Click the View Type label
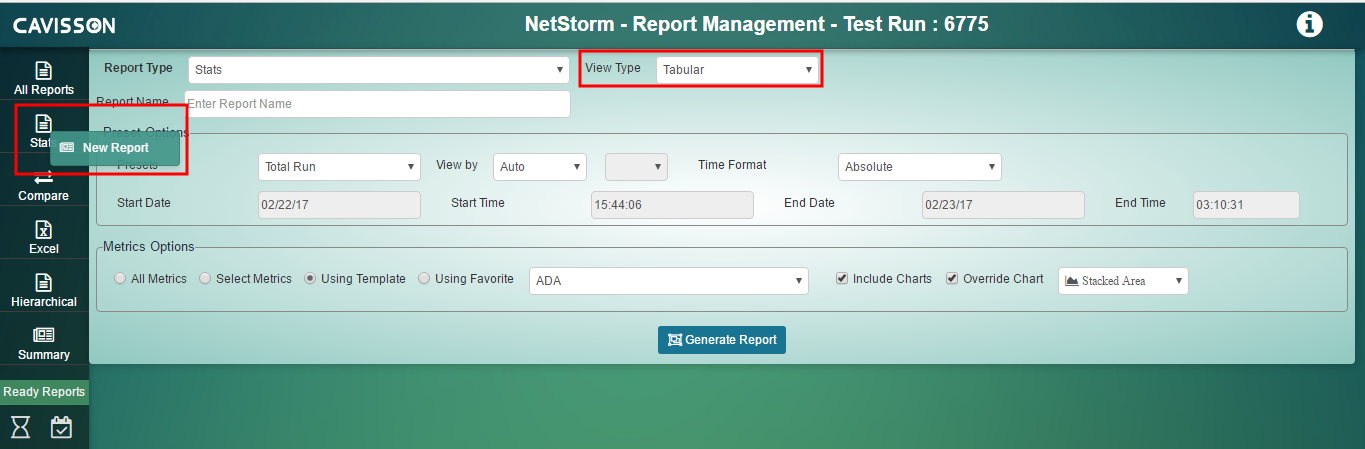Viewport: 1365px width, 449px height. point(613,68)
